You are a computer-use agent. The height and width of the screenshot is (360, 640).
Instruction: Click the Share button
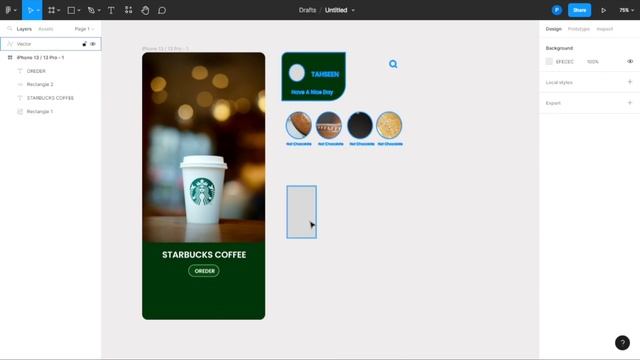click(x=579, y=10)
